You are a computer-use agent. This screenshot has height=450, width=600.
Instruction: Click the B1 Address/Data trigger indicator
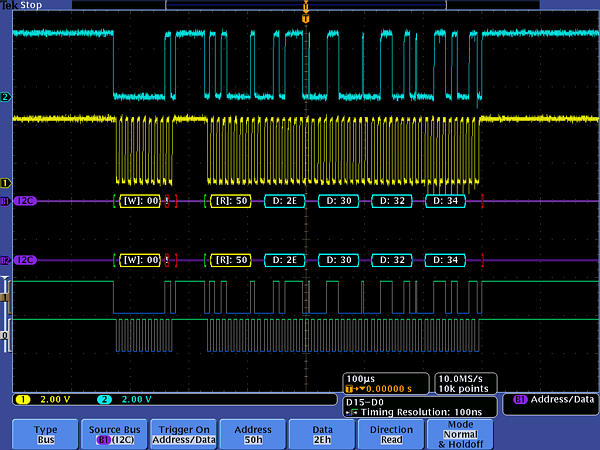point(553,399)
